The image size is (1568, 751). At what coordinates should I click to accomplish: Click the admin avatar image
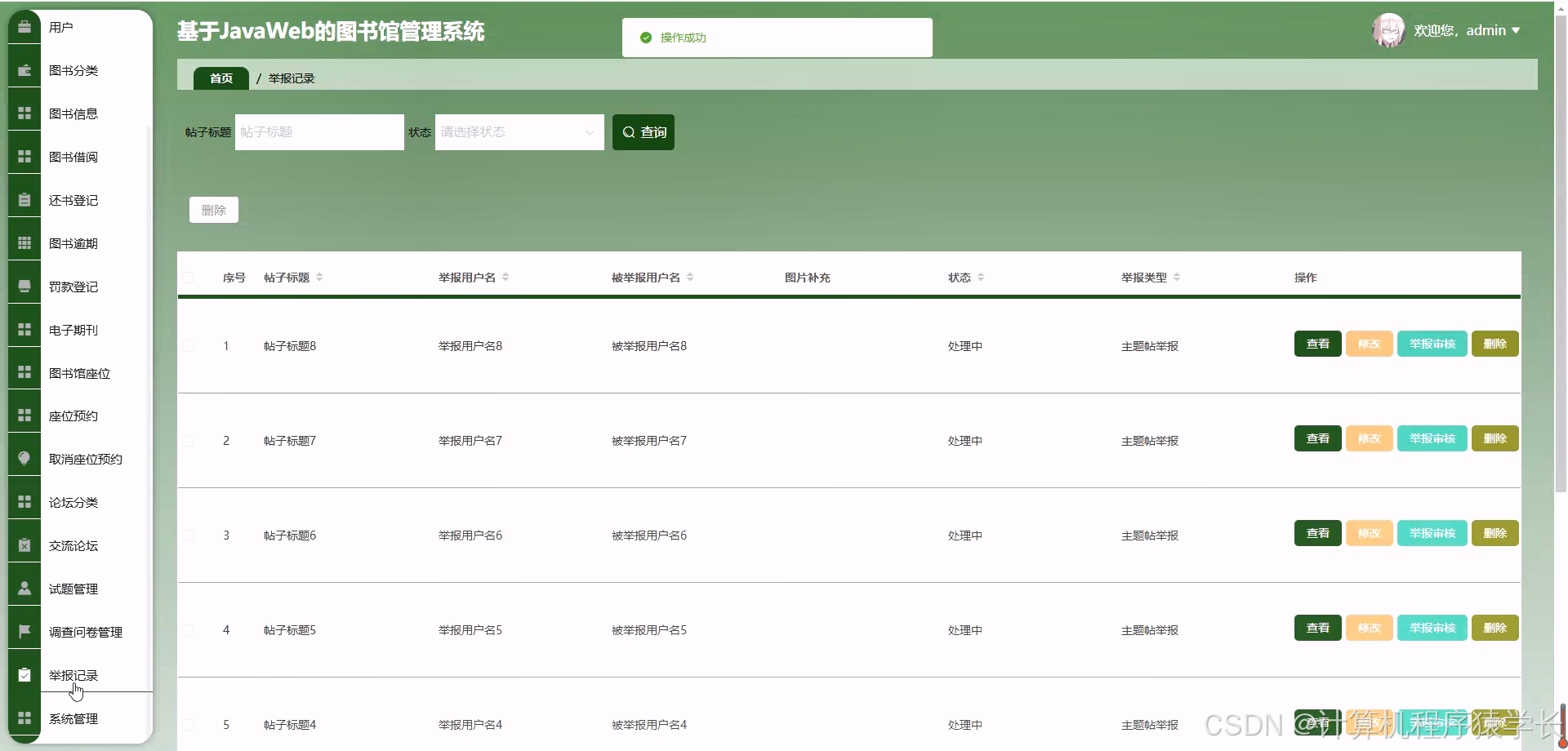point(1388,30)
